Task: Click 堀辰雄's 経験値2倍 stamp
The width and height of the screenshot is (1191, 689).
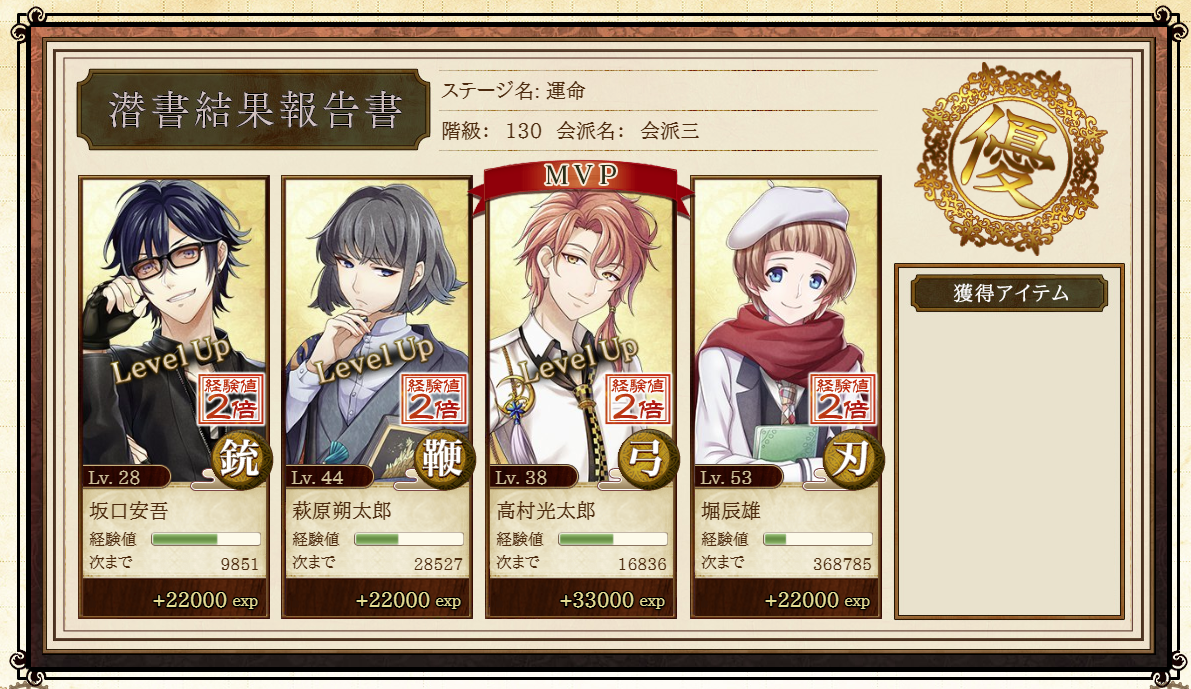Action: [842, 399]
